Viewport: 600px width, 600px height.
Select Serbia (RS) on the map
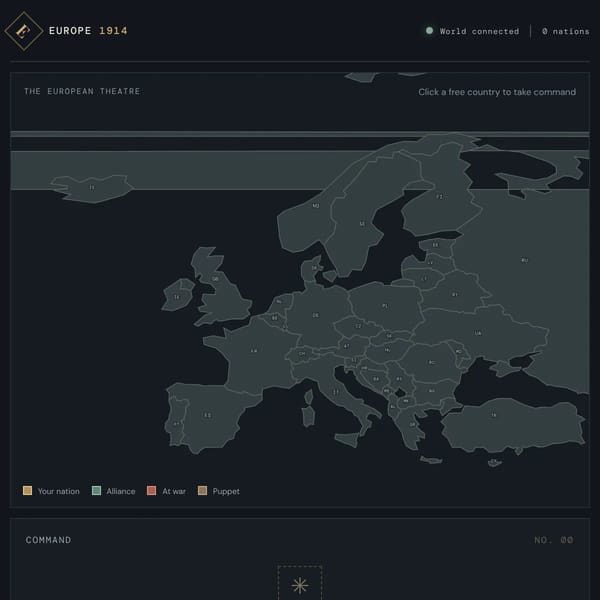tap(399, 379)
